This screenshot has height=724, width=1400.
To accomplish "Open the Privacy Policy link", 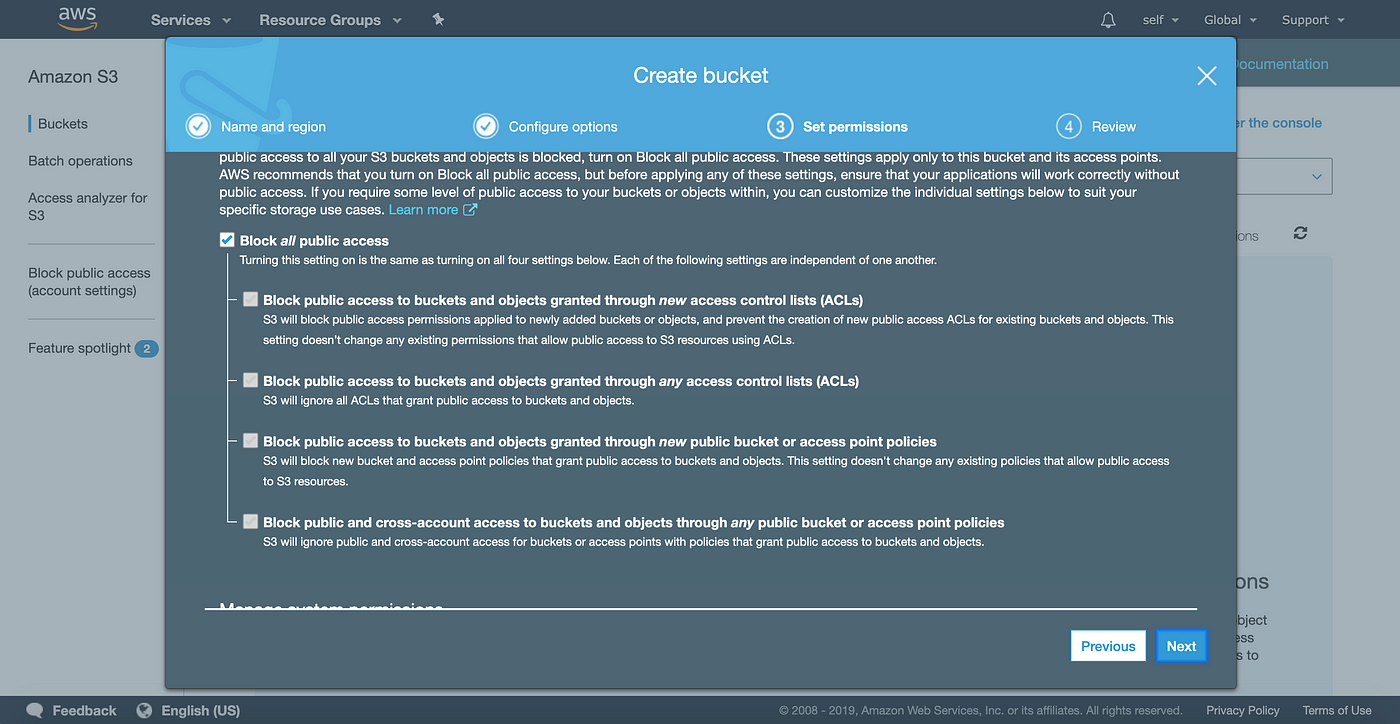I will [x=1243, y=711].
